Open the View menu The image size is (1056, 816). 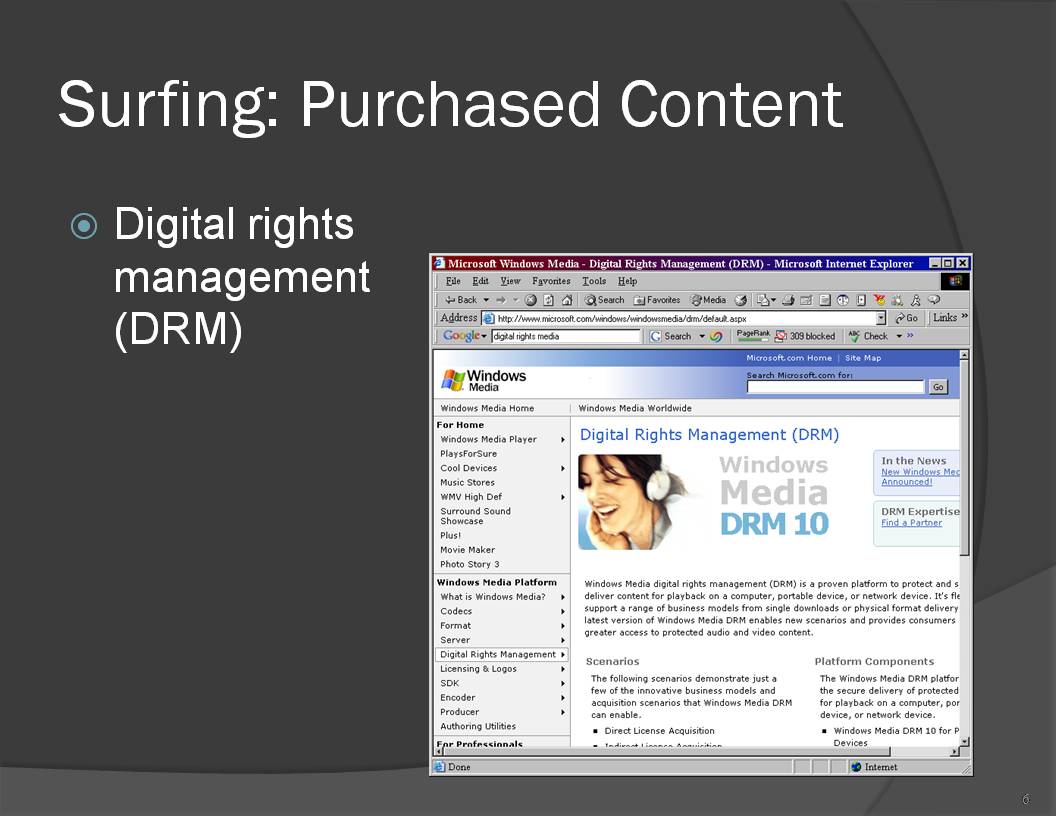click(510, 281)
